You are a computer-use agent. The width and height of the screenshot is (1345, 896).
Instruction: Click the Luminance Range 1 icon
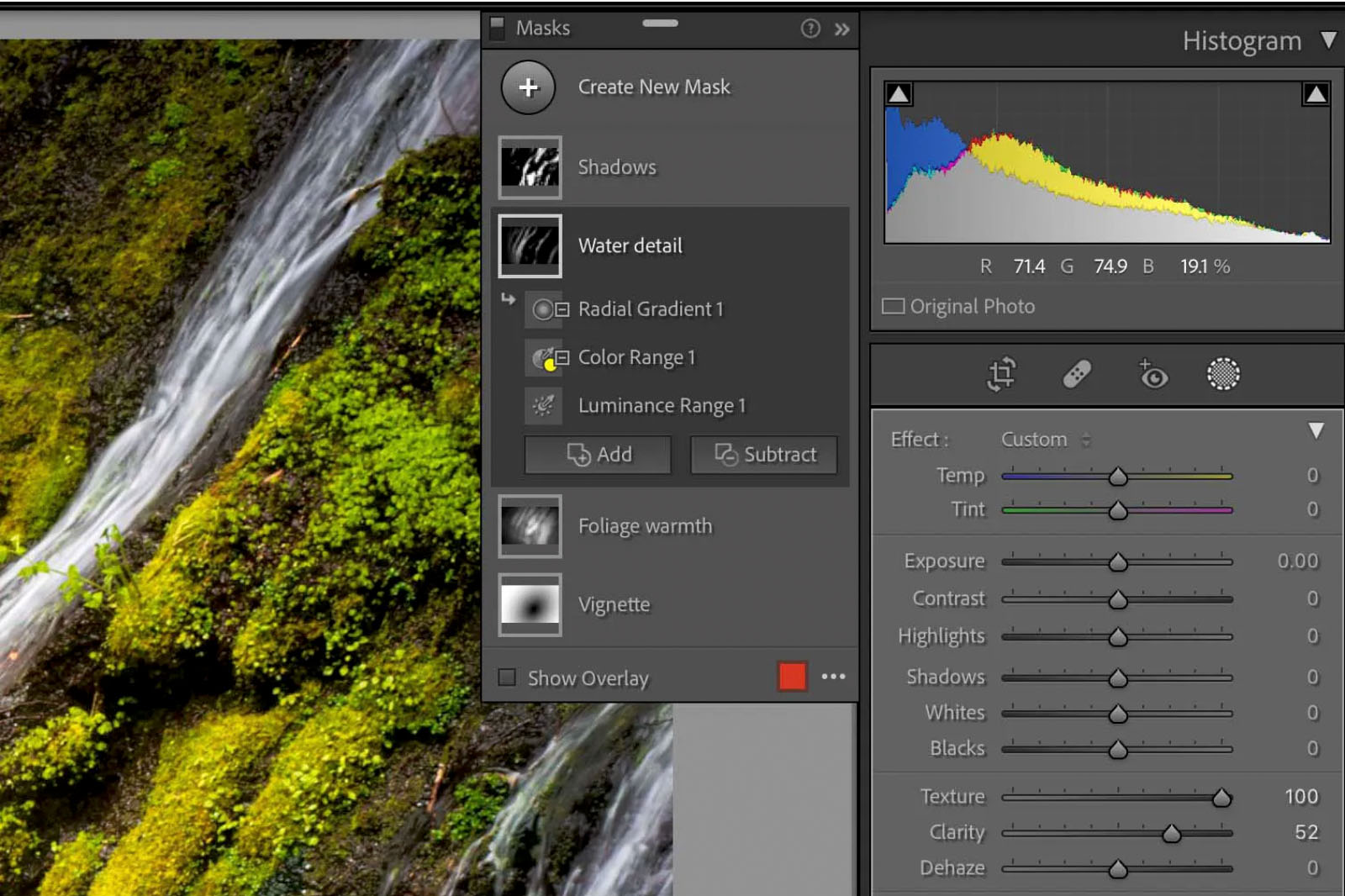point(543,404)
